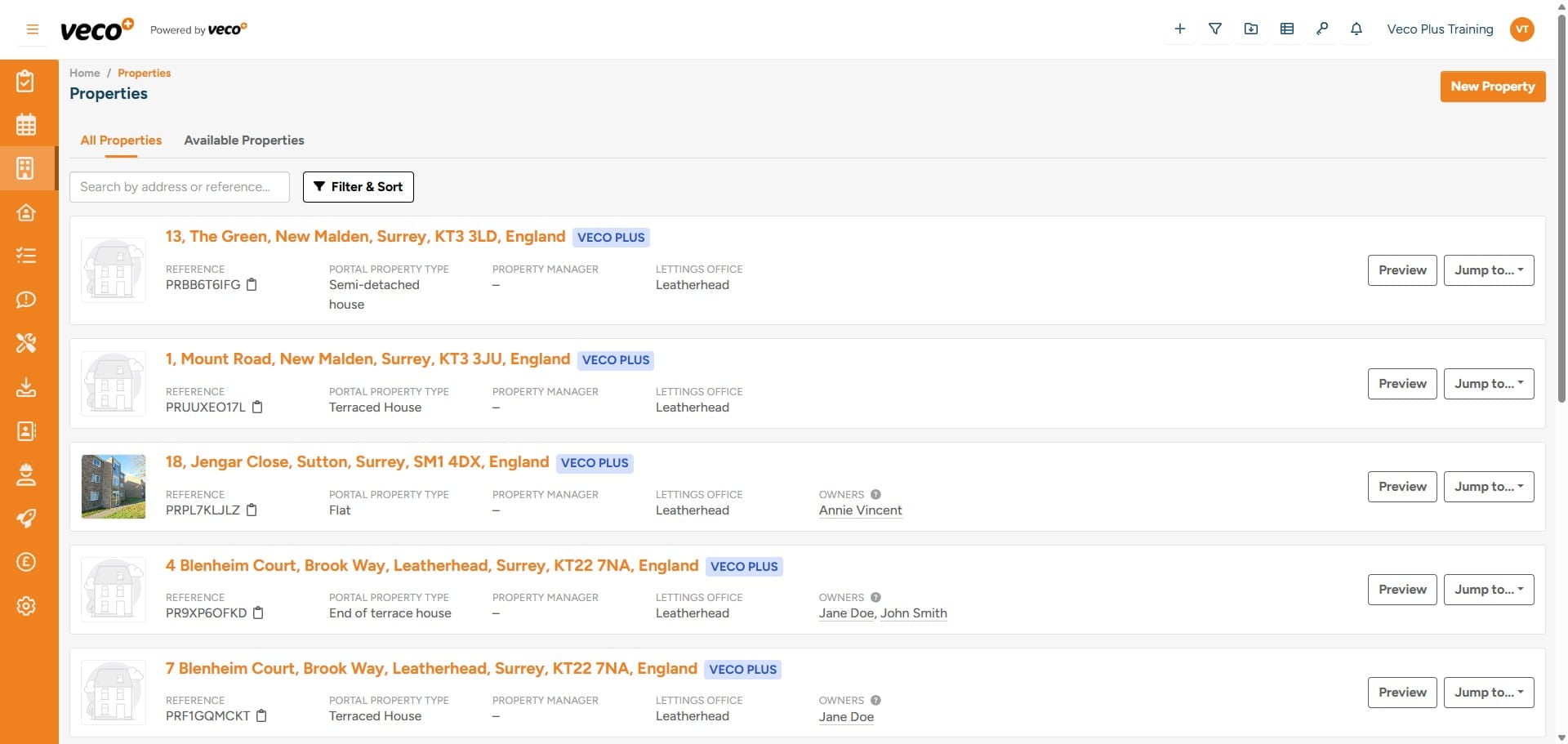Click the address search input field
1568x744 pixels.
(180, 187)
